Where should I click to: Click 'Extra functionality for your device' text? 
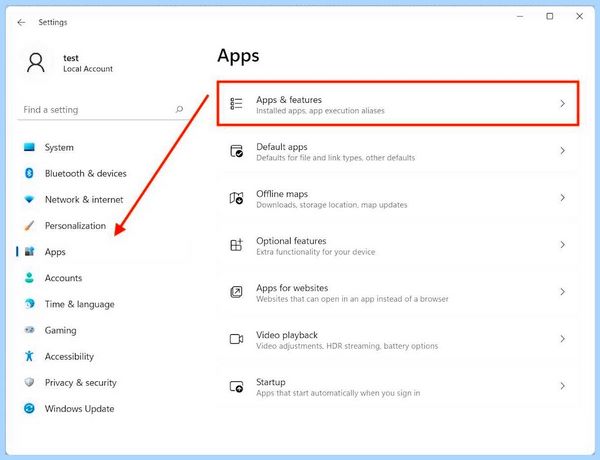(316, 252)
